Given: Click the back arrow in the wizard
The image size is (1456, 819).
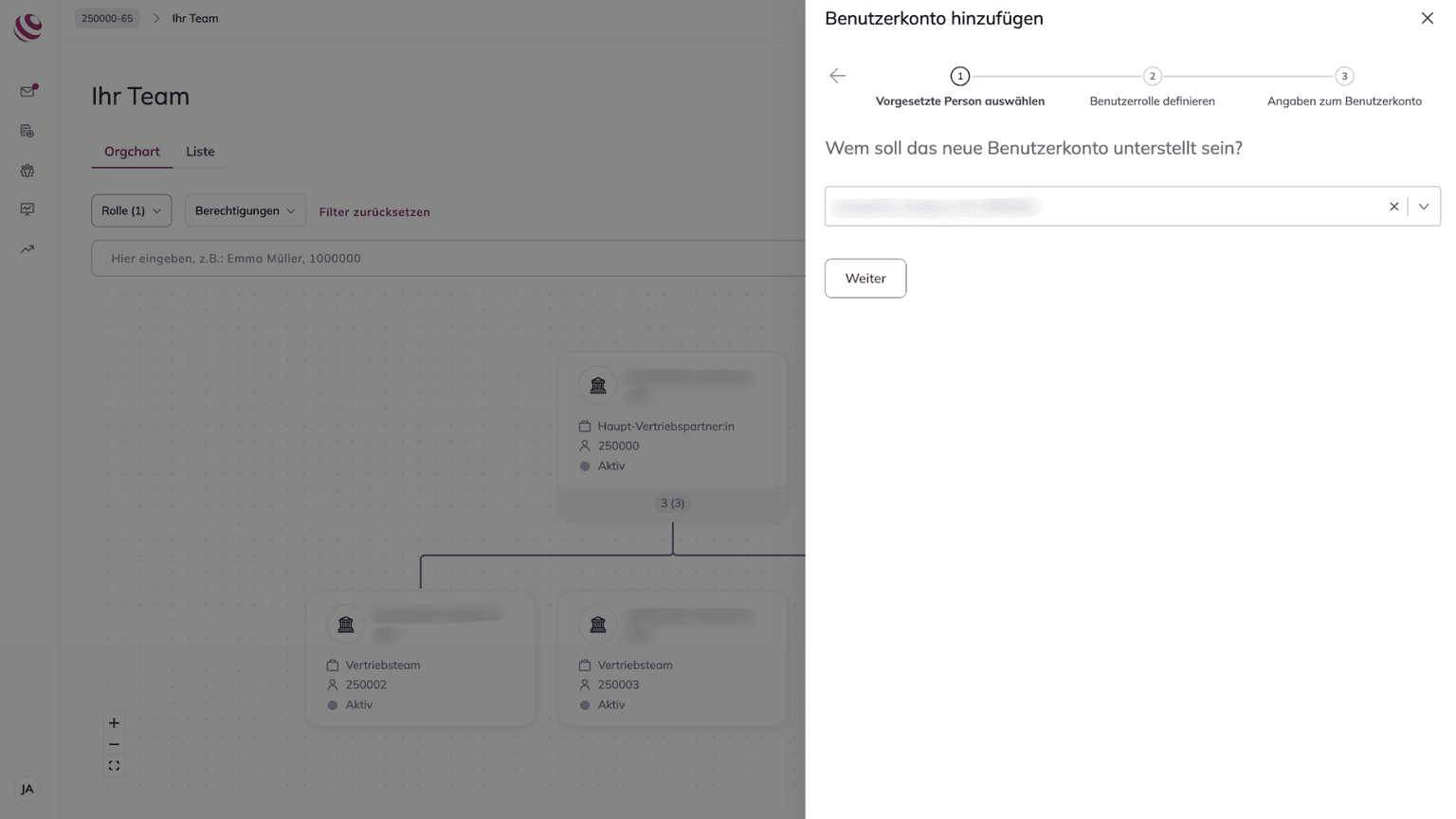Looking at the screenshot, I should 837,76.
